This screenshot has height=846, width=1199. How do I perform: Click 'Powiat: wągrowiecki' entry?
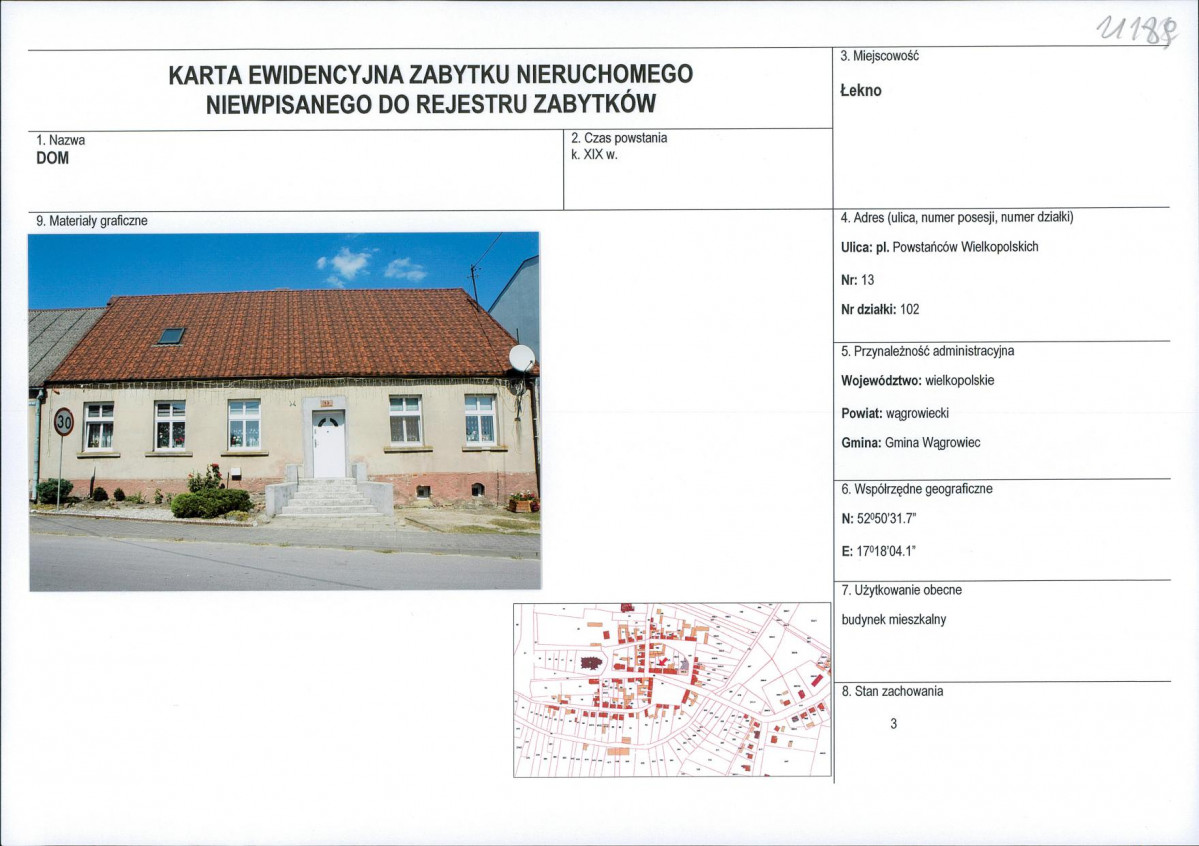tap(895, 413)
